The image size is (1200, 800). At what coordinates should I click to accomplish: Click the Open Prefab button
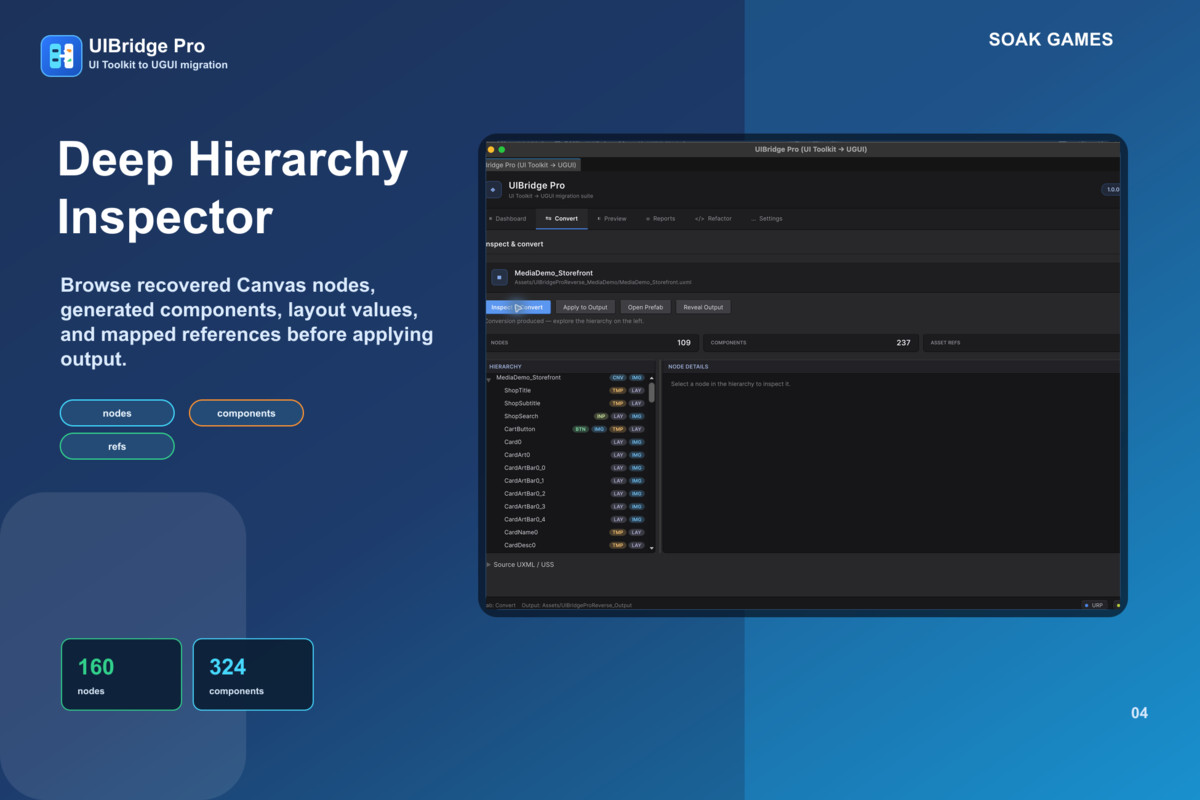click(x=646, y=307)
